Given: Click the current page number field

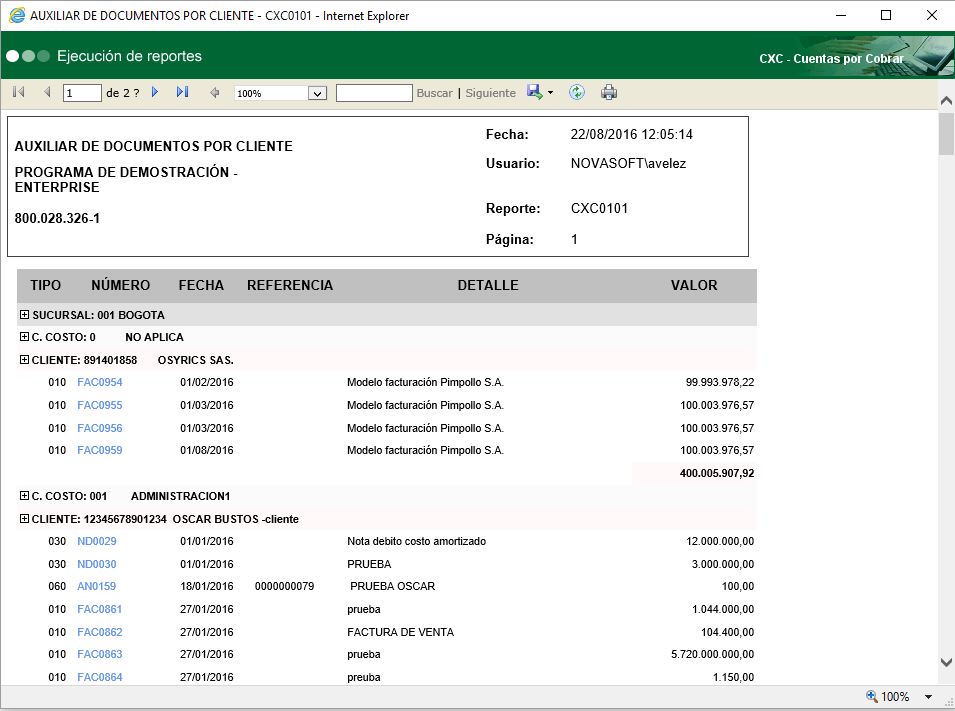Looking at the screenshot, I should coord(82,93).
